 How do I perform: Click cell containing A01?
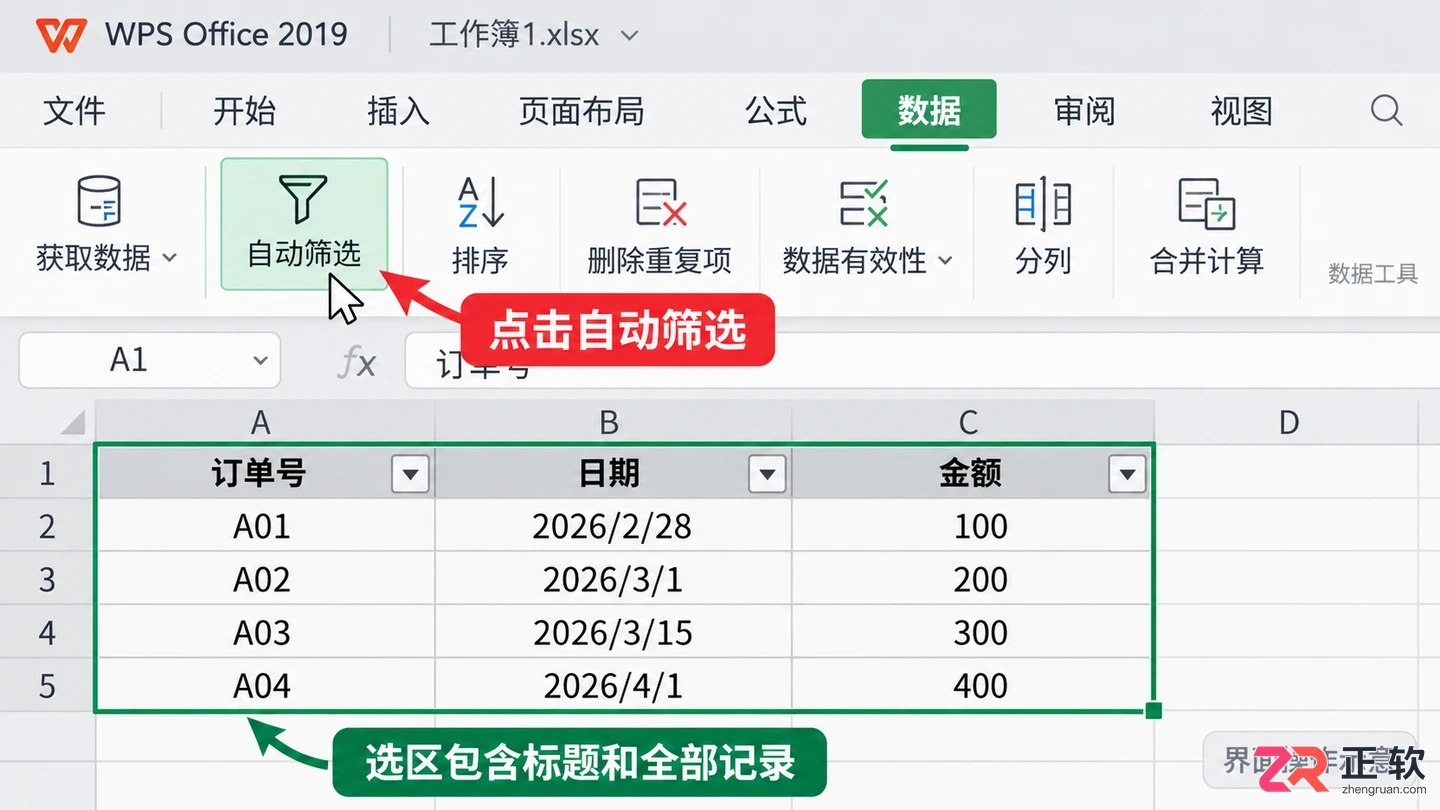tap(265, 526)
